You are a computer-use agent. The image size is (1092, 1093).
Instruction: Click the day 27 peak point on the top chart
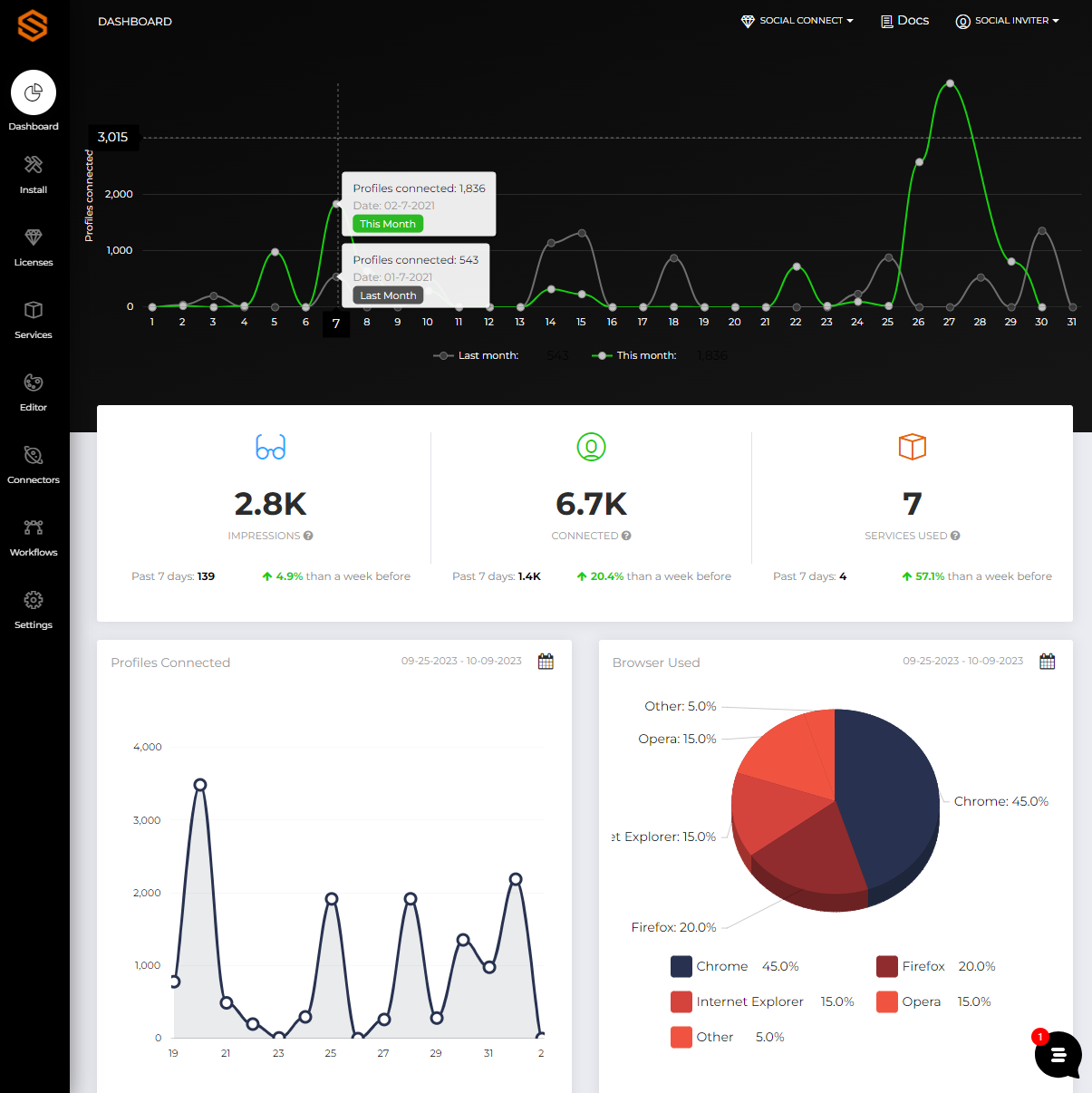(950, 83)
